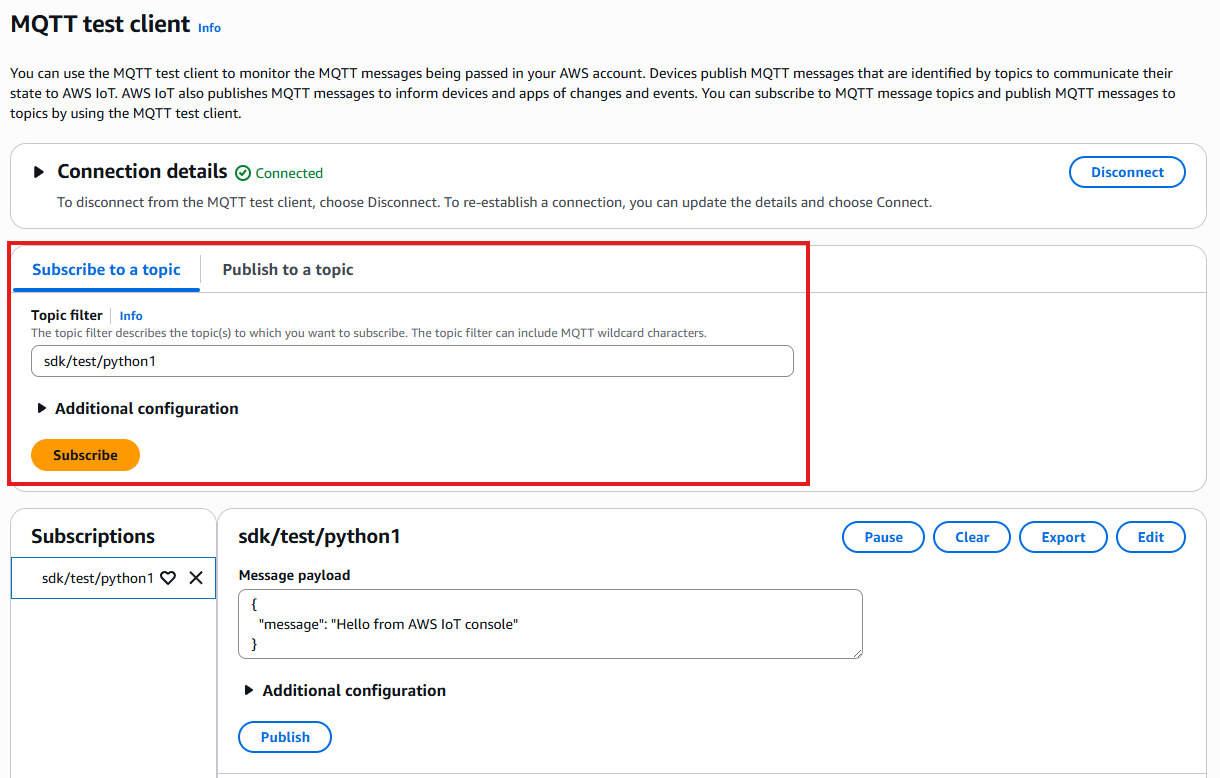Favorite the sdk/test/python1 subscription heart icon

coord(168,578)
